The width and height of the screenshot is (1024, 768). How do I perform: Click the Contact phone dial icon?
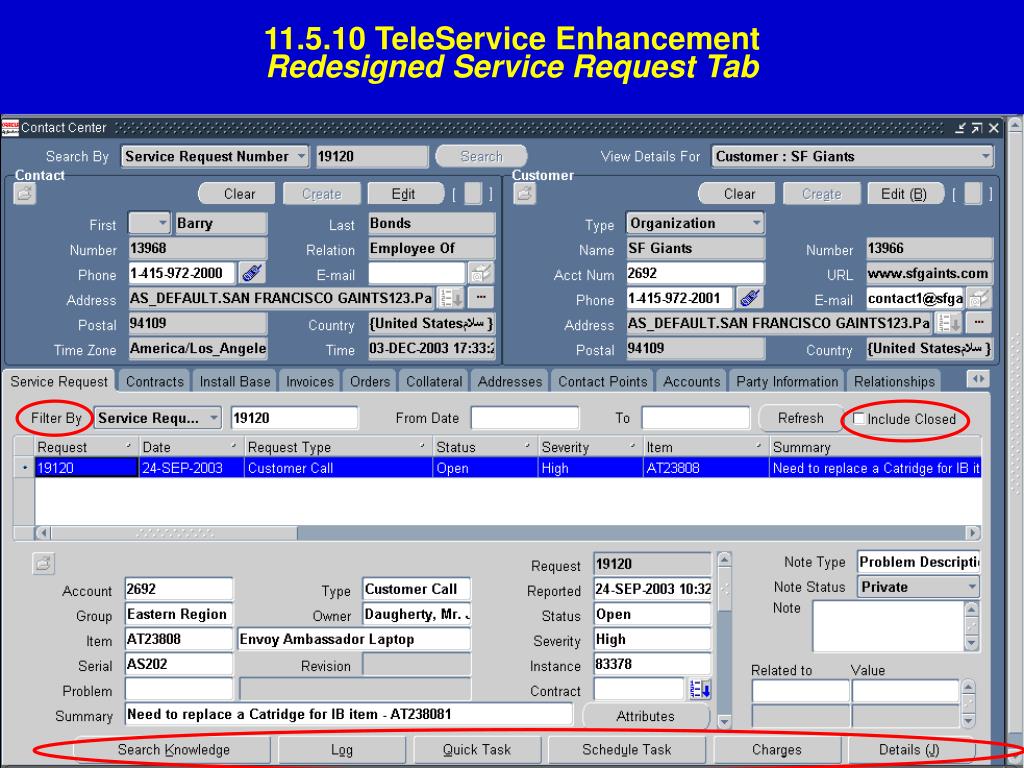252,273
